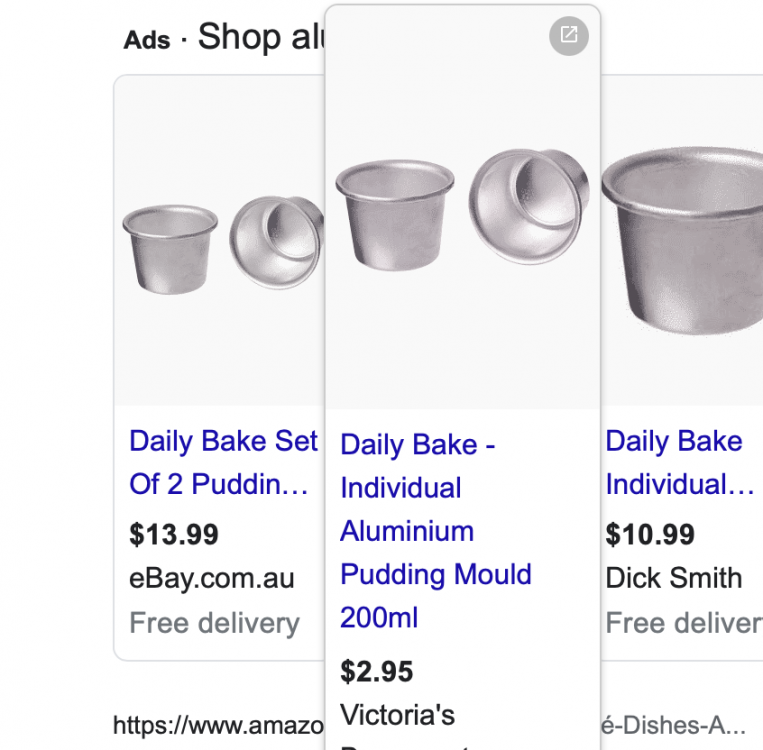Select the eBay.com.au seller name
This screenshot has width=763, height=750.
coord(212,578)
